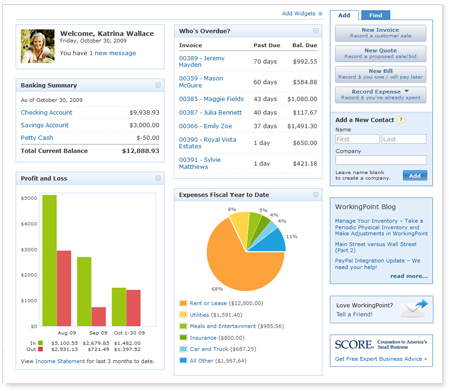Click the Add Widgets plus icon
The height and width of the screenshot is (391, 449).
pyautogui.click(x=320, y=14)
